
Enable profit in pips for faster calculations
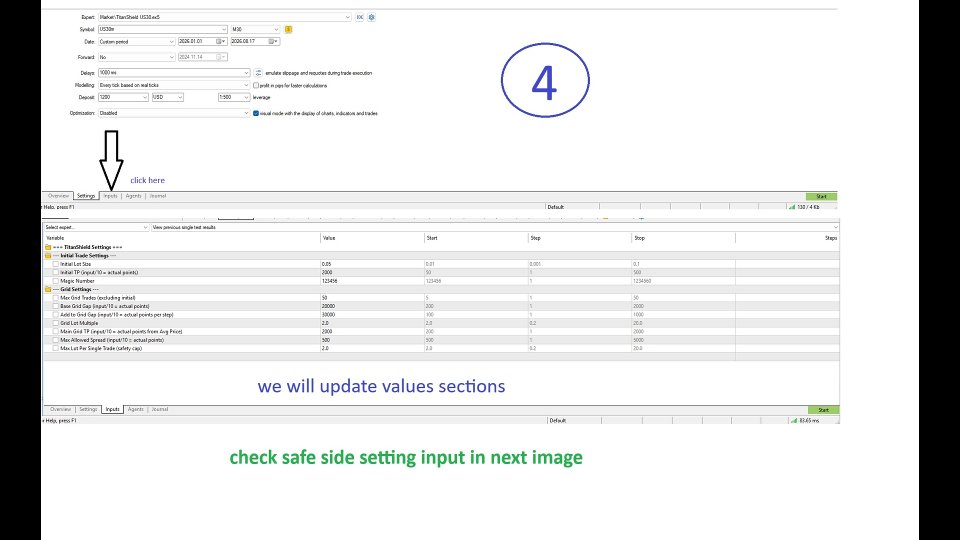(x=256, y=86)
